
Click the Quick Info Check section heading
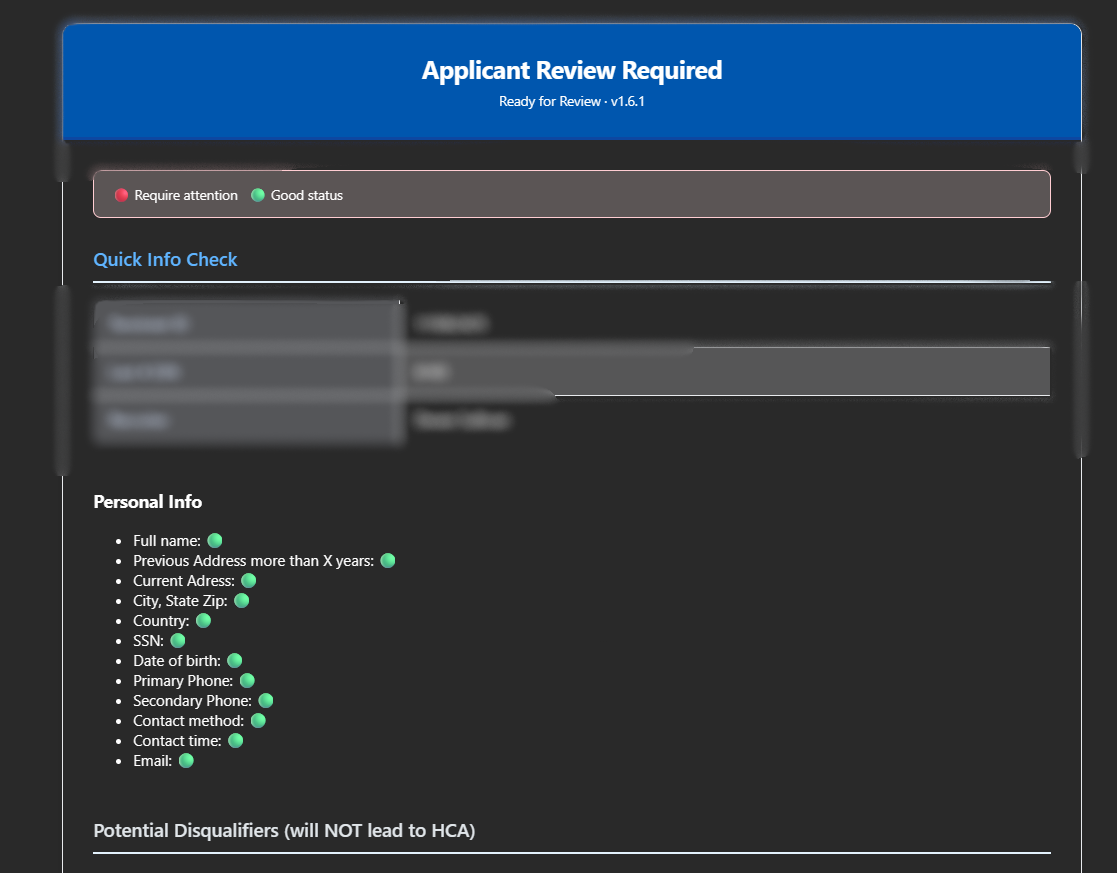pos(165,260)
